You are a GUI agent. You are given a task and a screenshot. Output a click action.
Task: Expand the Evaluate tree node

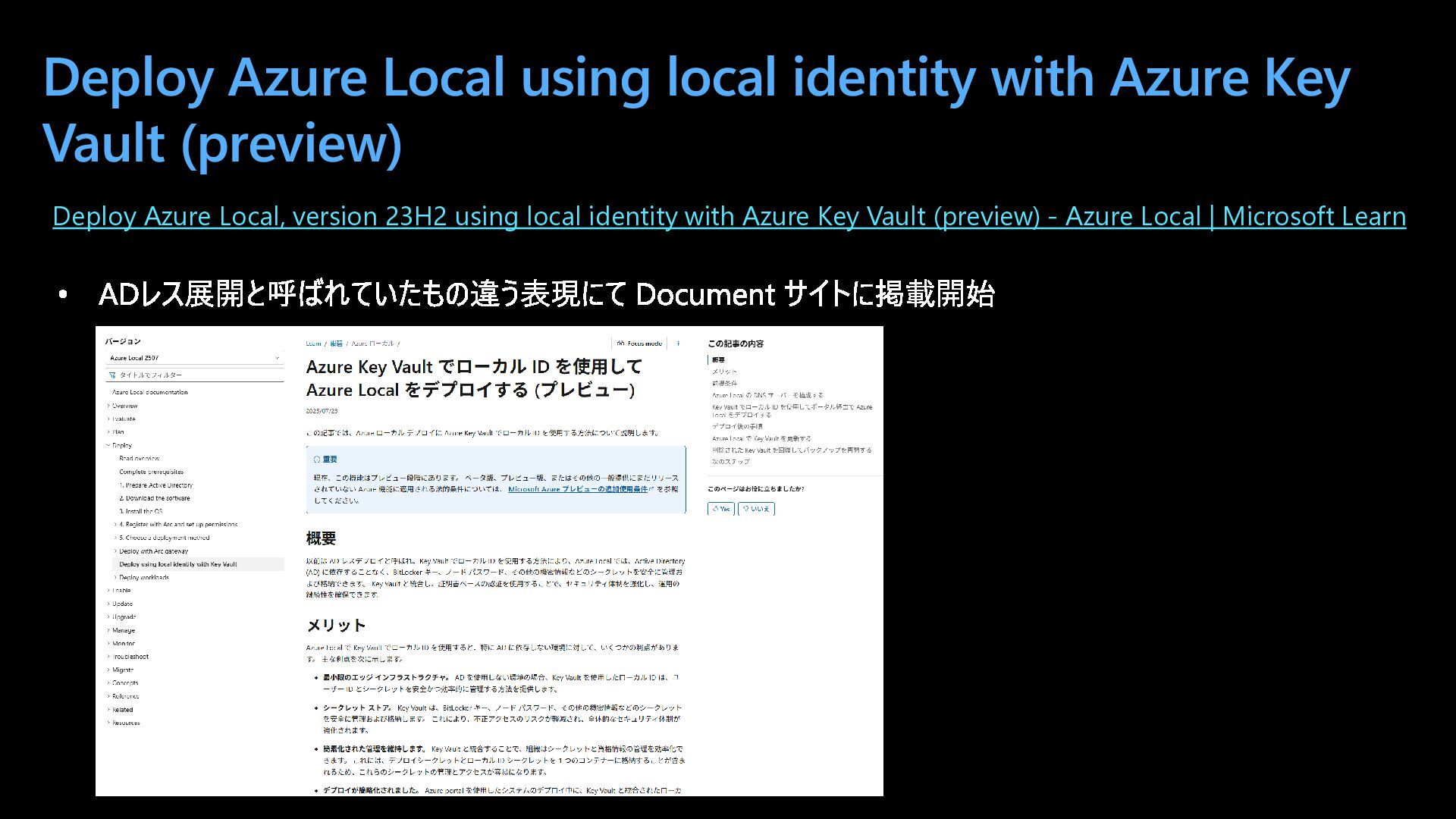click(121, 419)
